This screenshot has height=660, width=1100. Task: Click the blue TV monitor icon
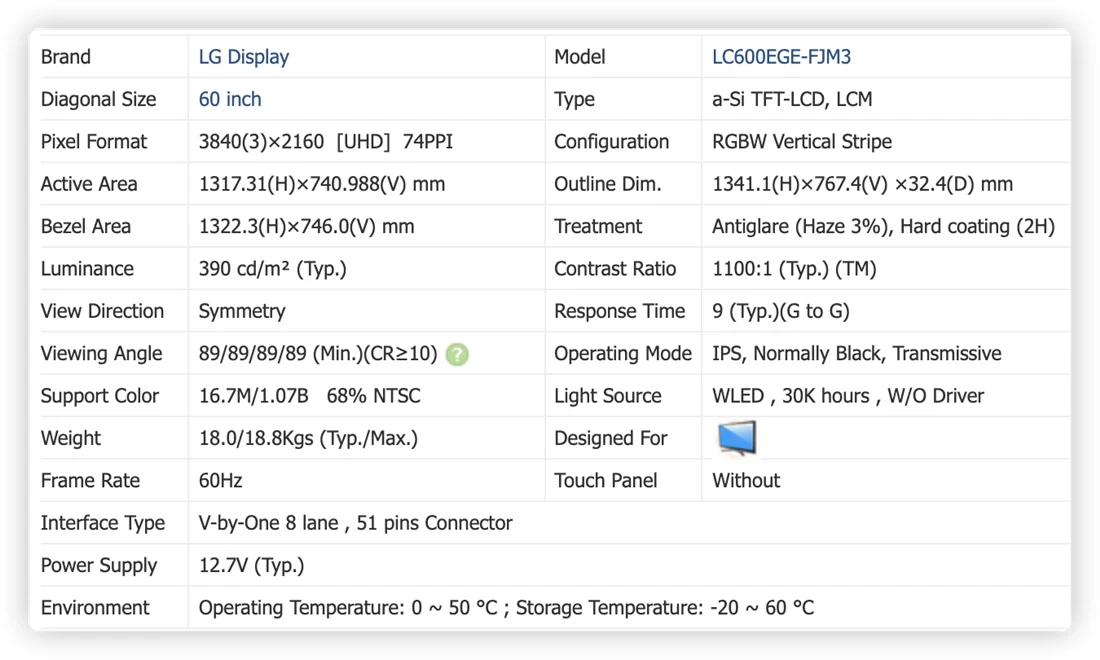[x=737, y=438]
